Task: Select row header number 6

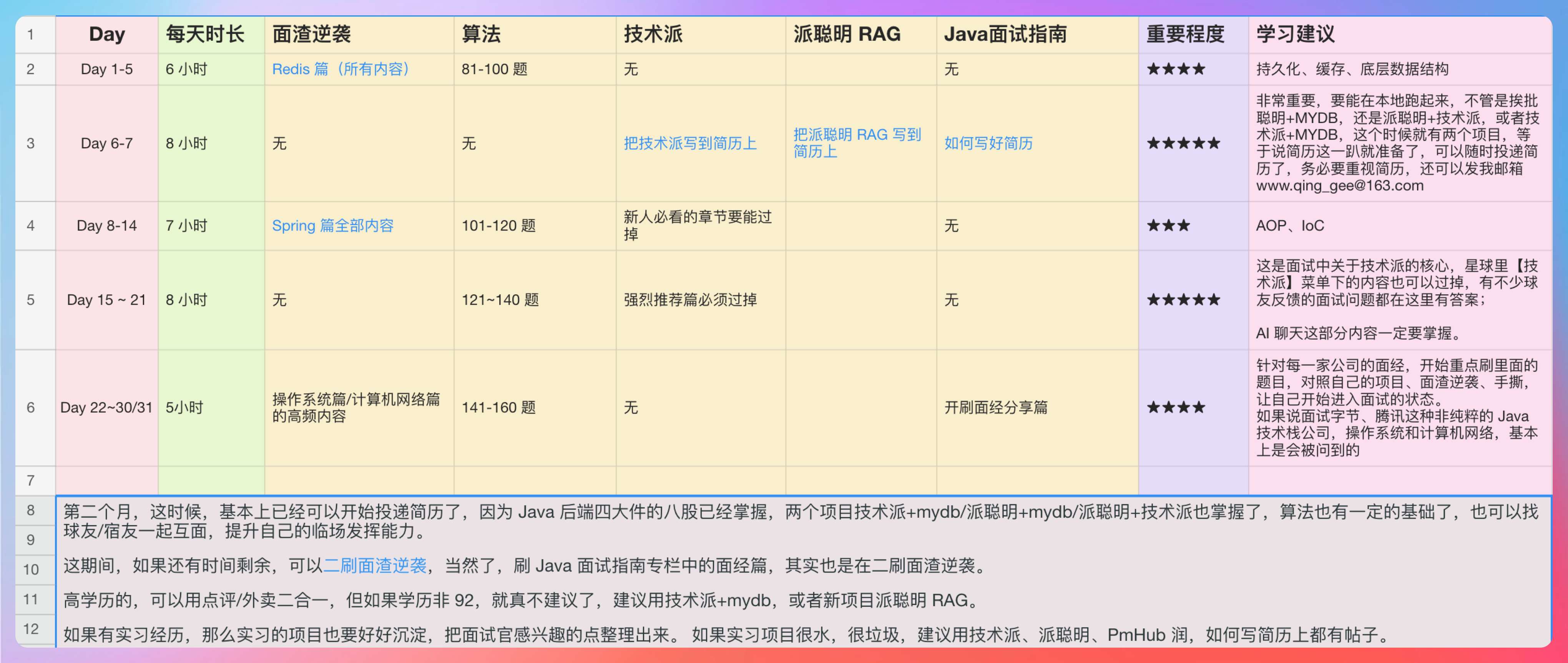Action: point(30,408)
